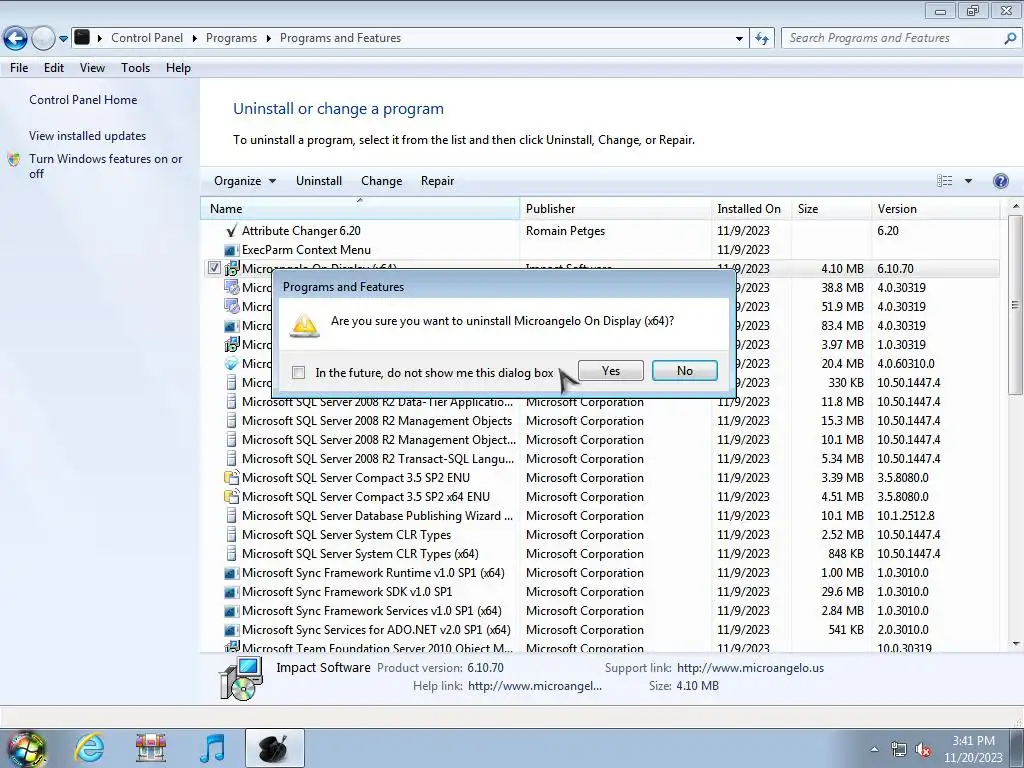Open the clock showing 3:41 PM
Image resolution: width=1024 pixels, height=768 pixels.
point(973,749)
